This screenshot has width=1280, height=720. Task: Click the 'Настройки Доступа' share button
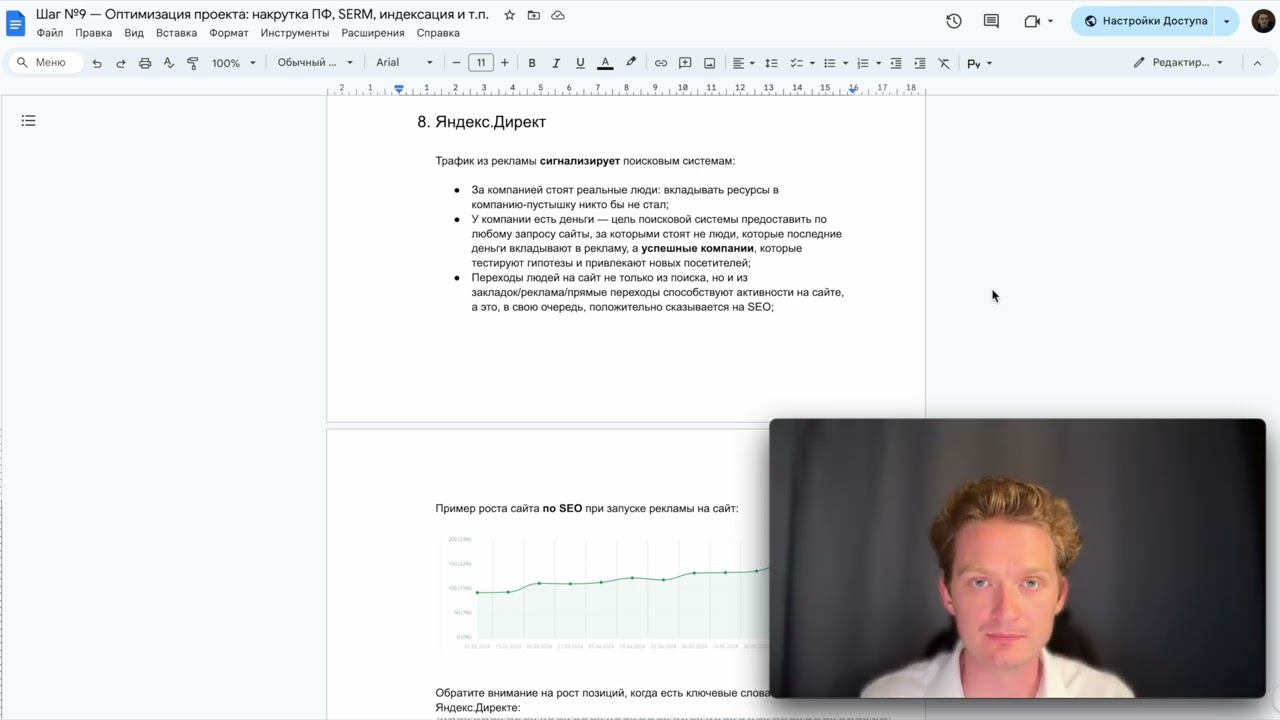pyautogui.click(x=1145, y=21)
